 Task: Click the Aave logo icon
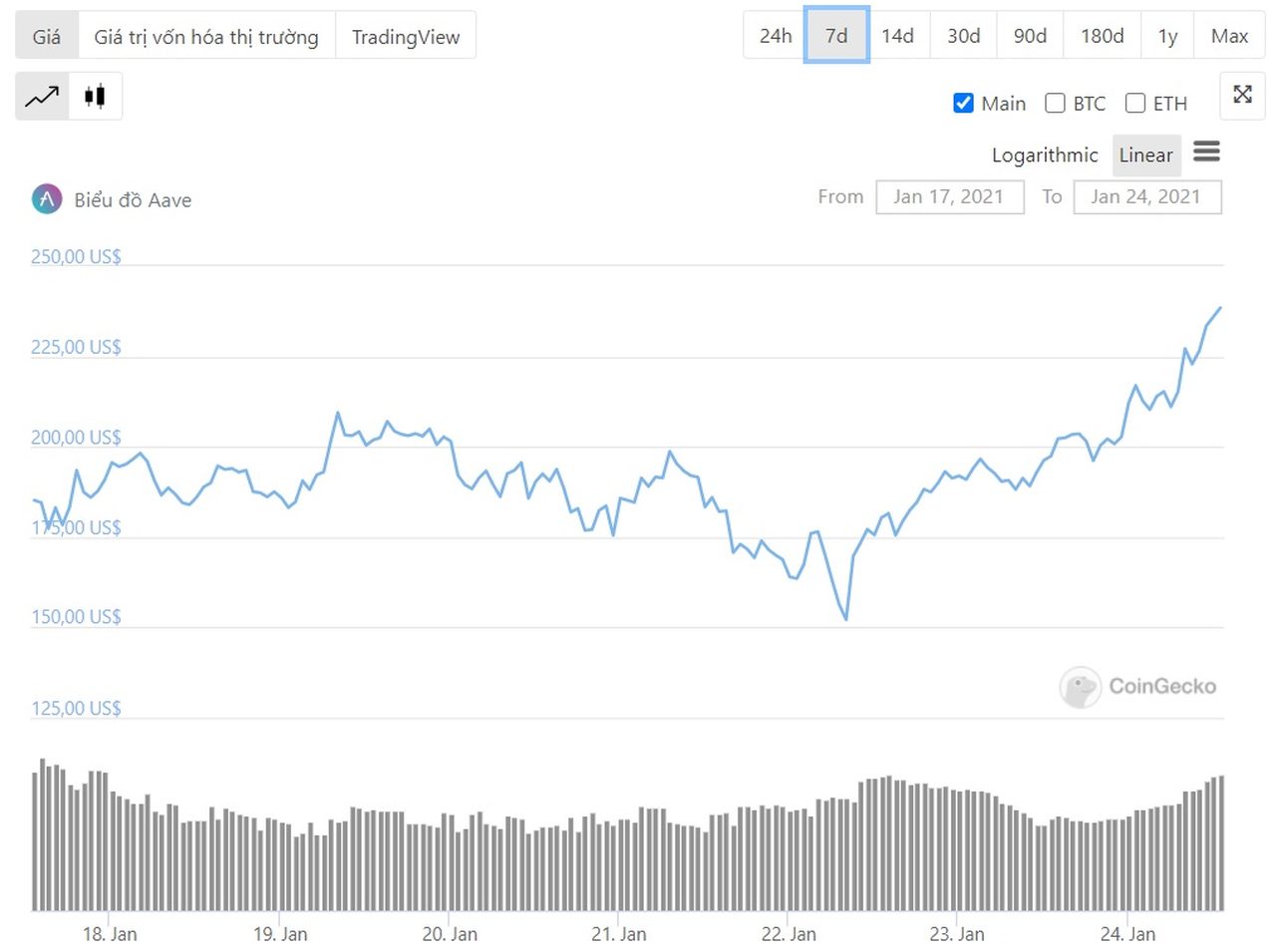pos(47,199)
